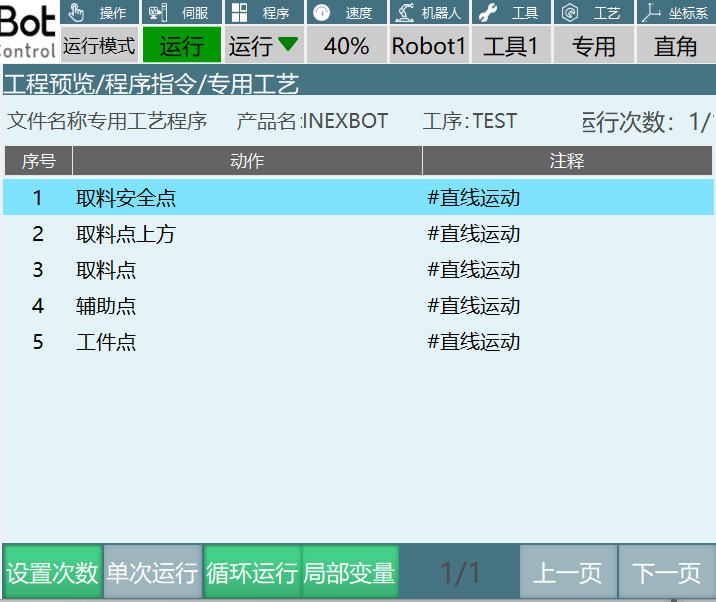Viewport: 716px width, 602px height.
Task: Open the 40% speed selector
Action: [x=346, y=46]
